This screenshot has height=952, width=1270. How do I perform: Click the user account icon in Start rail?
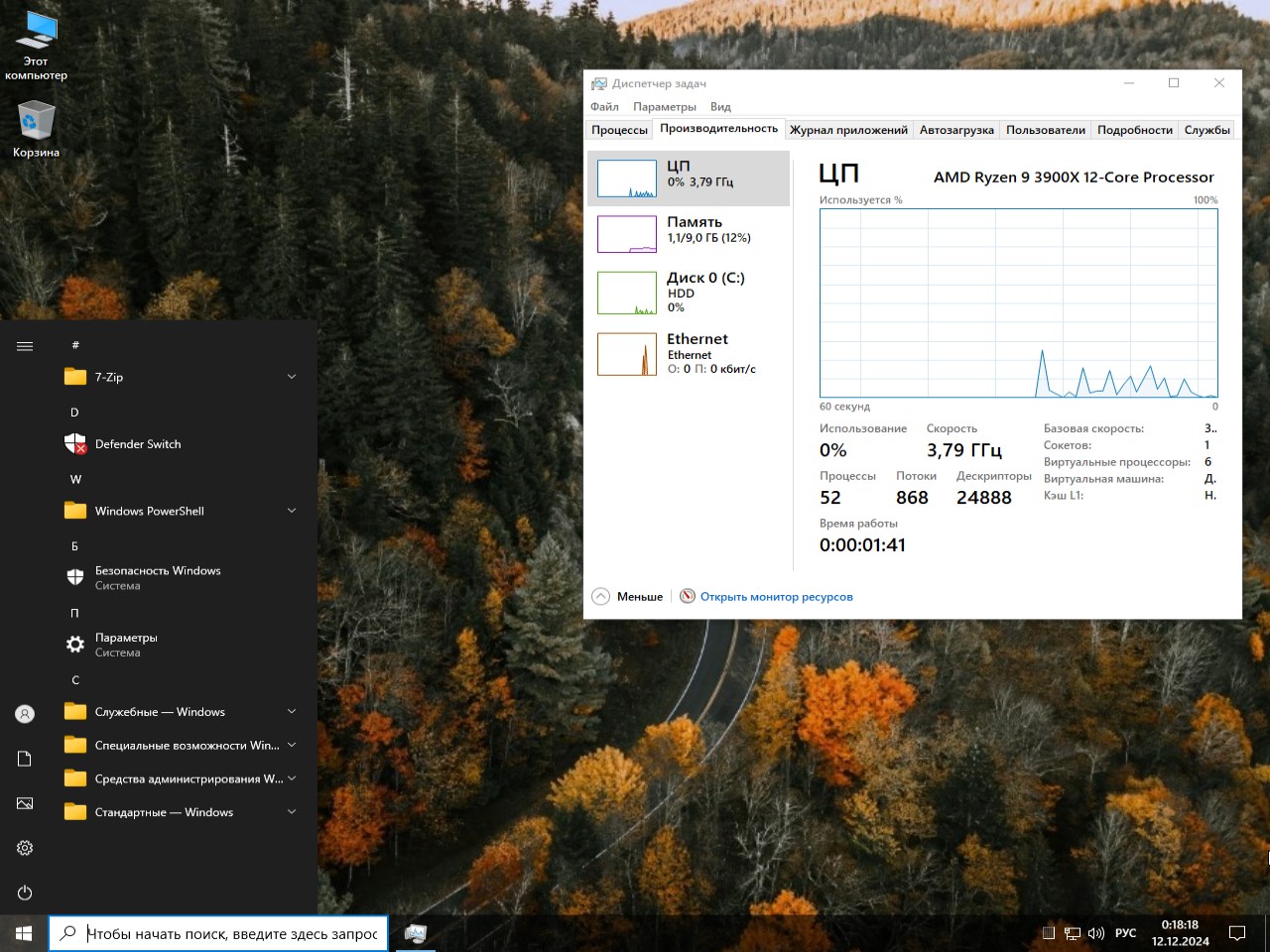[x=25, y=713]
